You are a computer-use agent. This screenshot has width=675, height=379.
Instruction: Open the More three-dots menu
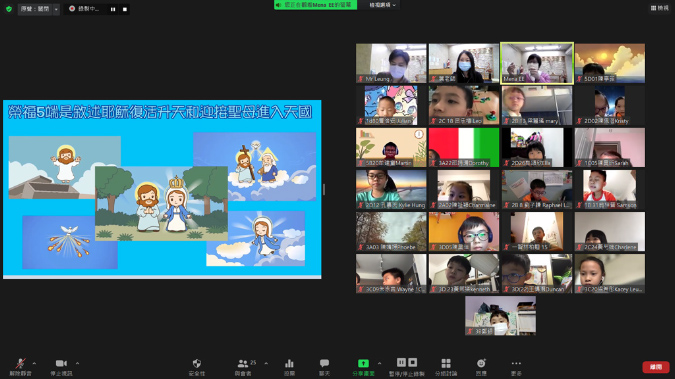[x=516, y=367]
